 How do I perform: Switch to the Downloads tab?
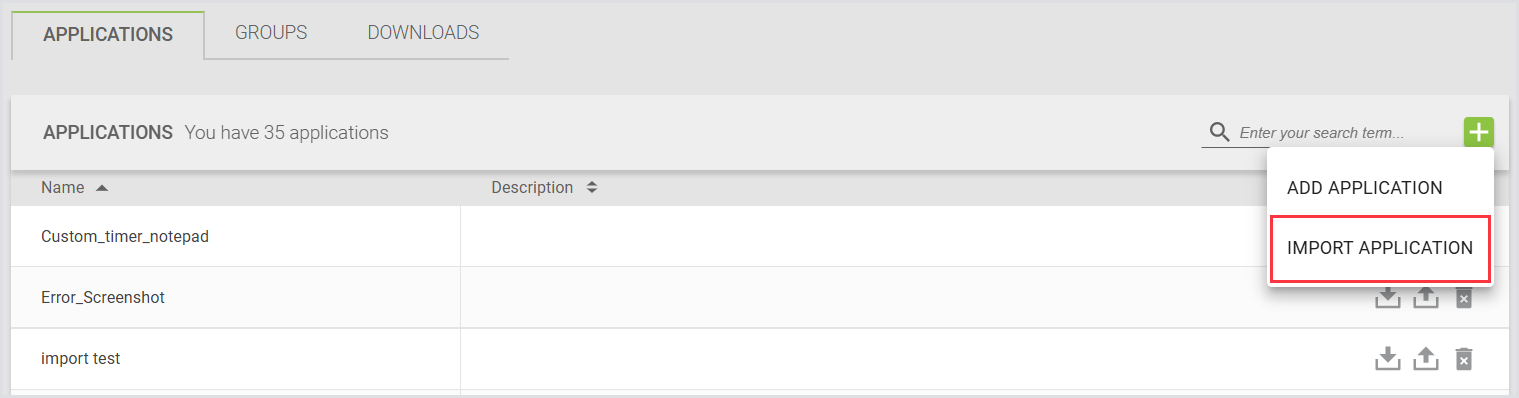click(x=423, y=33)
